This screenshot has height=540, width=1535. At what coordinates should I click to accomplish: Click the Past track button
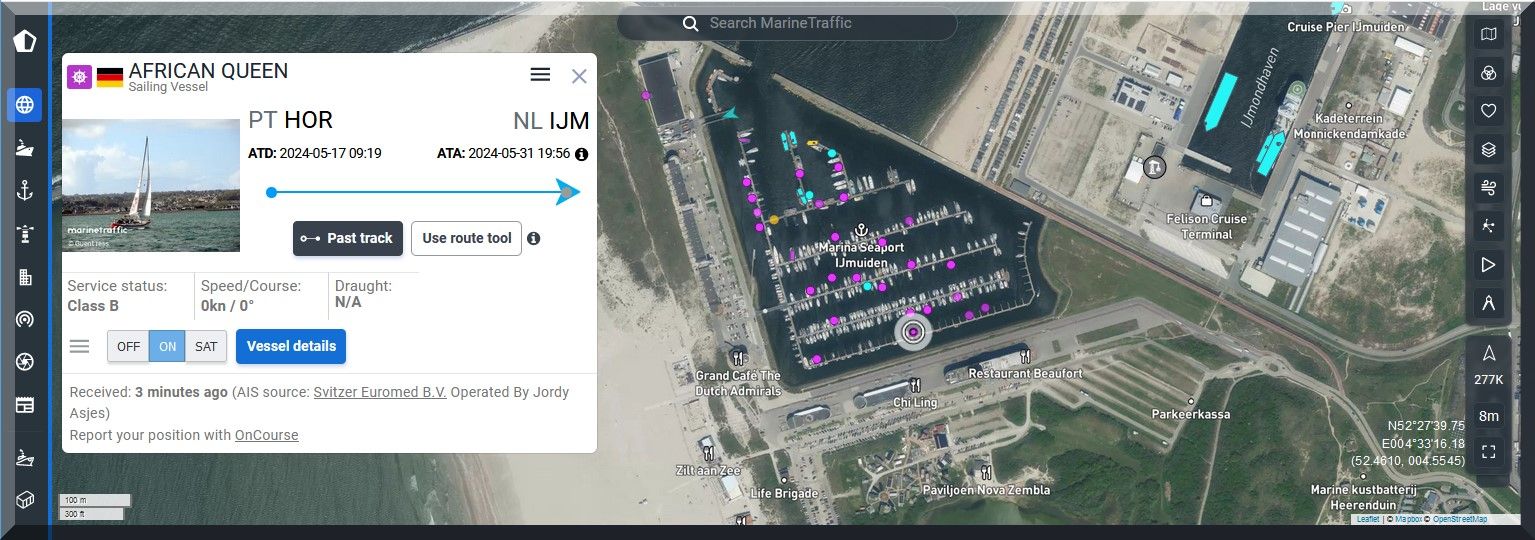[x=348, y=238]
